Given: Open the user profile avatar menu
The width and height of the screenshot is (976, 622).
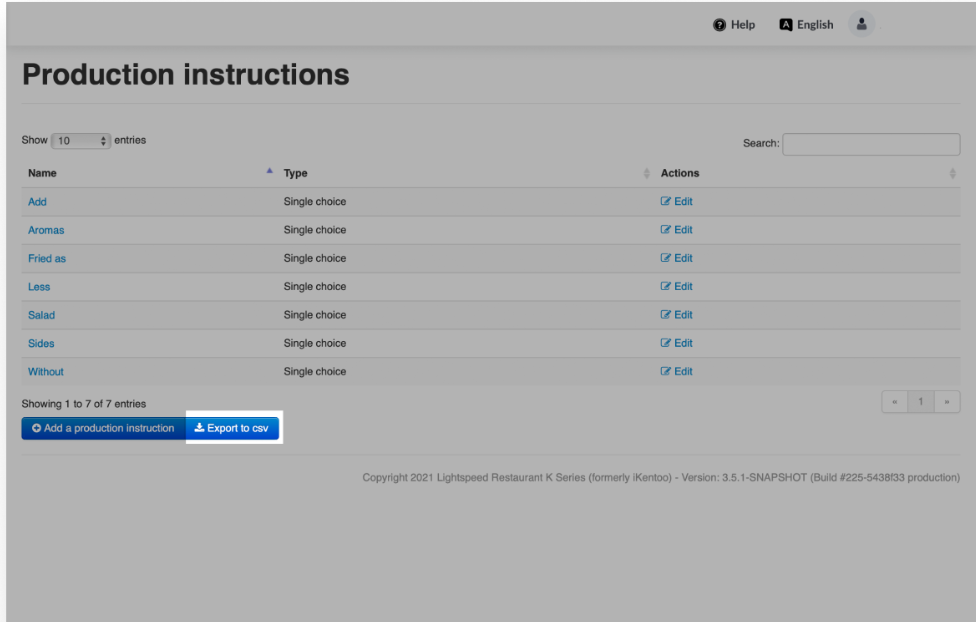Looking at the screenshot, I should coord(860,24).
